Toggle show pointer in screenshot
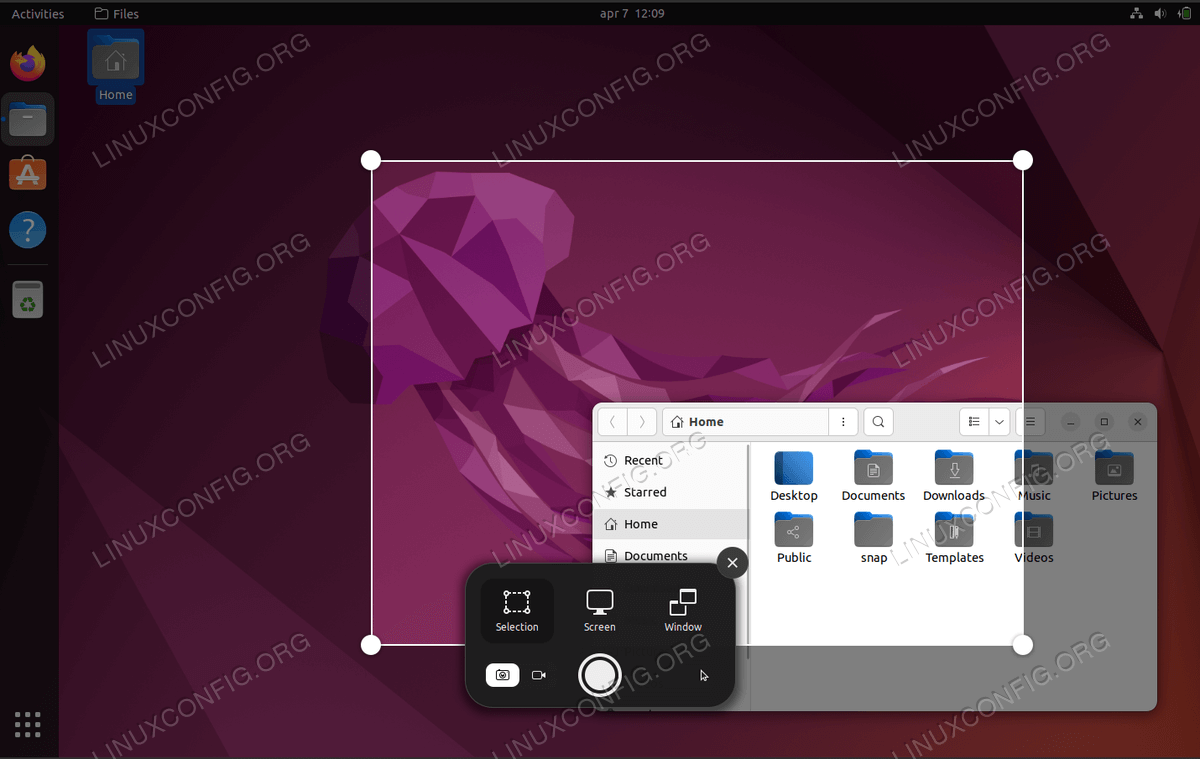The image size is (1200, 759). (x=704, y=676)
